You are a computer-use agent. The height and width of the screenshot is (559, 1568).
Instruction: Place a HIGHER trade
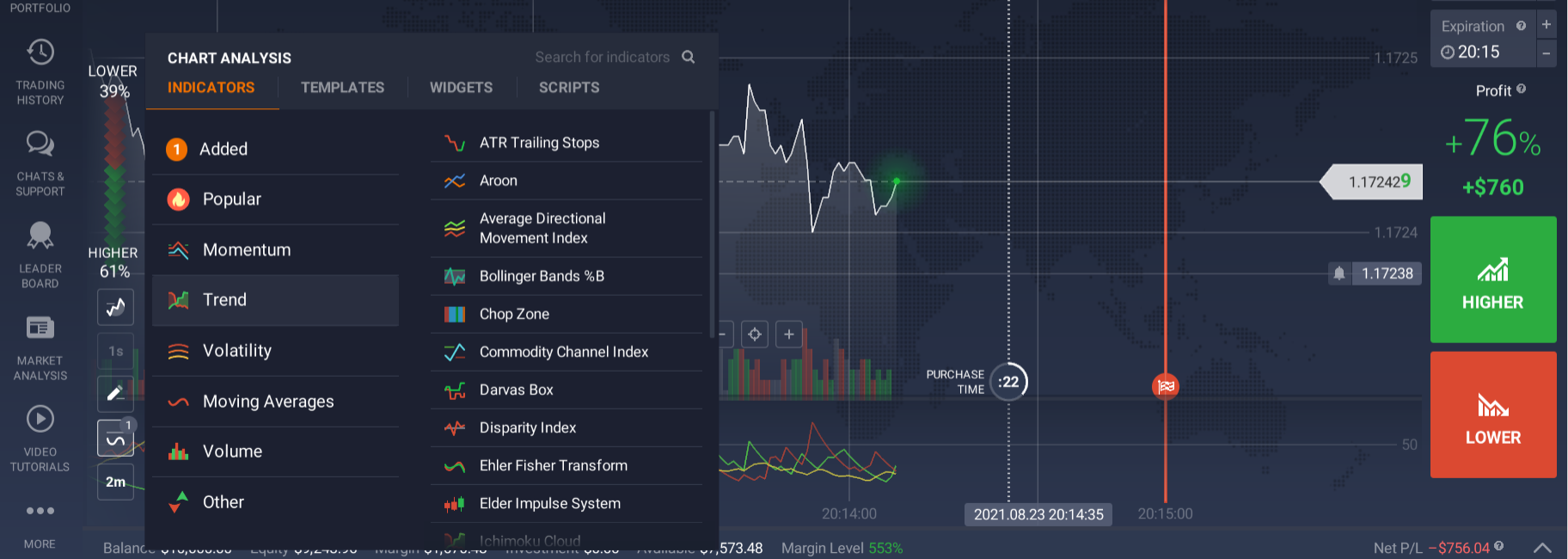pyautogui.click(x=1493, y=279)
